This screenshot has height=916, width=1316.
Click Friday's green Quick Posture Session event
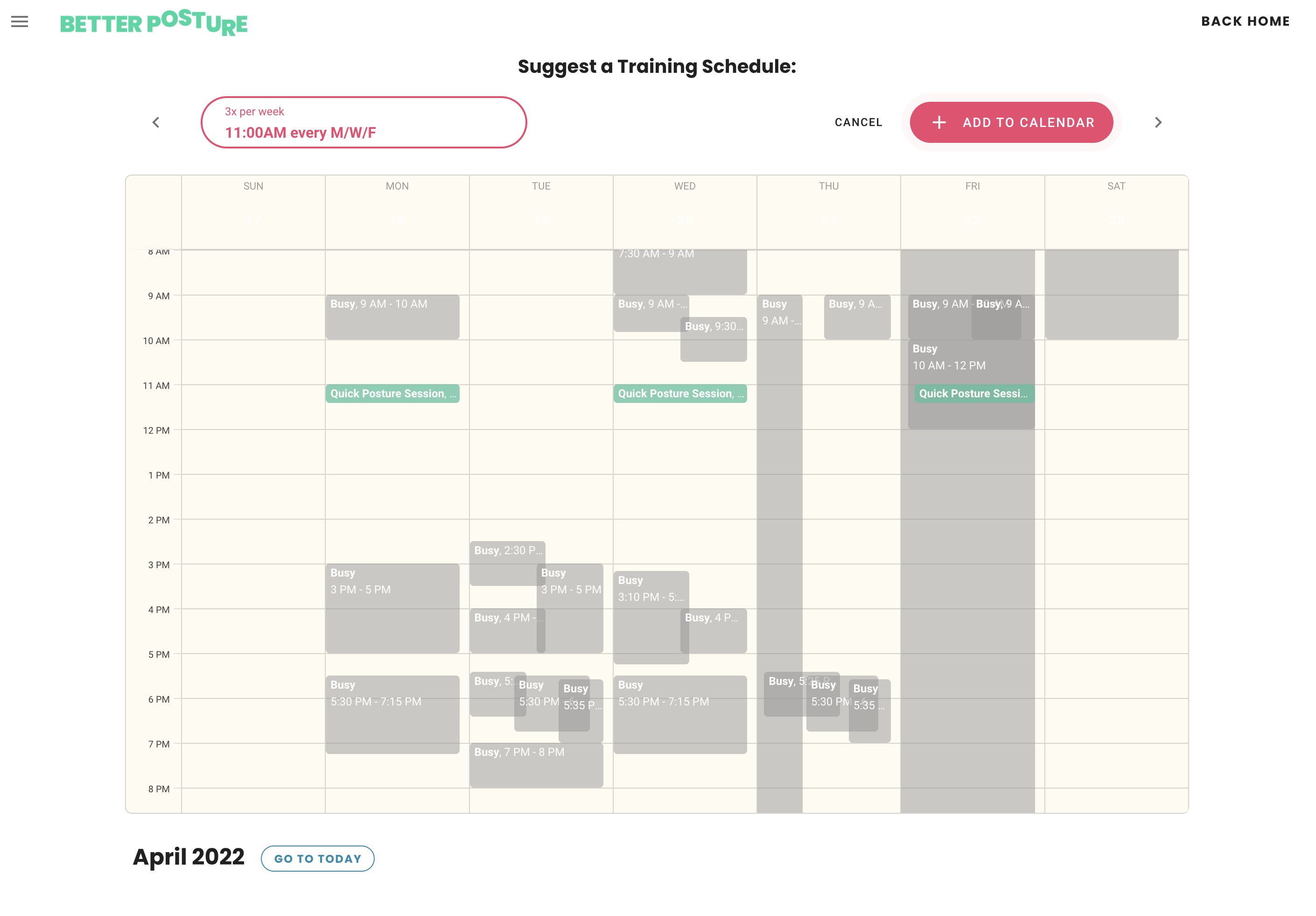pos(973,394)
